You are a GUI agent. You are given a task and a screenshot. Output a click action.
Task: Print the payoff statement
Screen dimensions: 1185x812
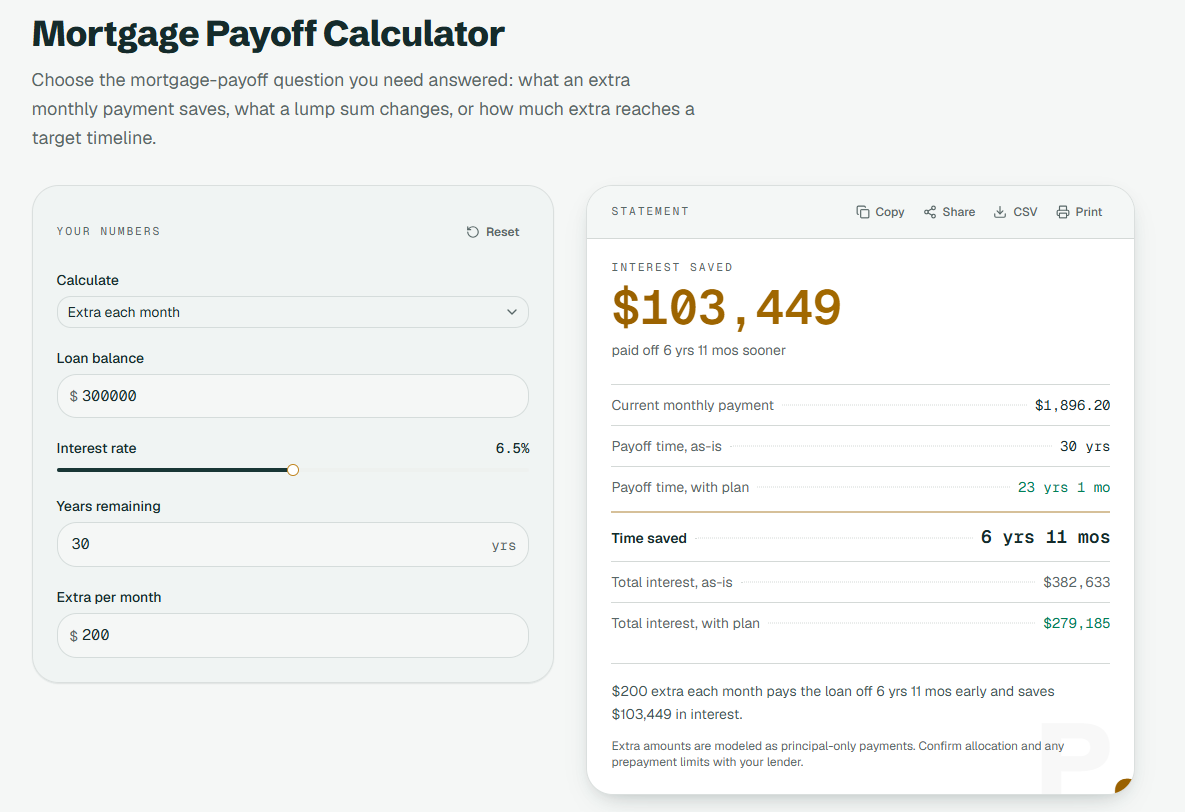1079,212
